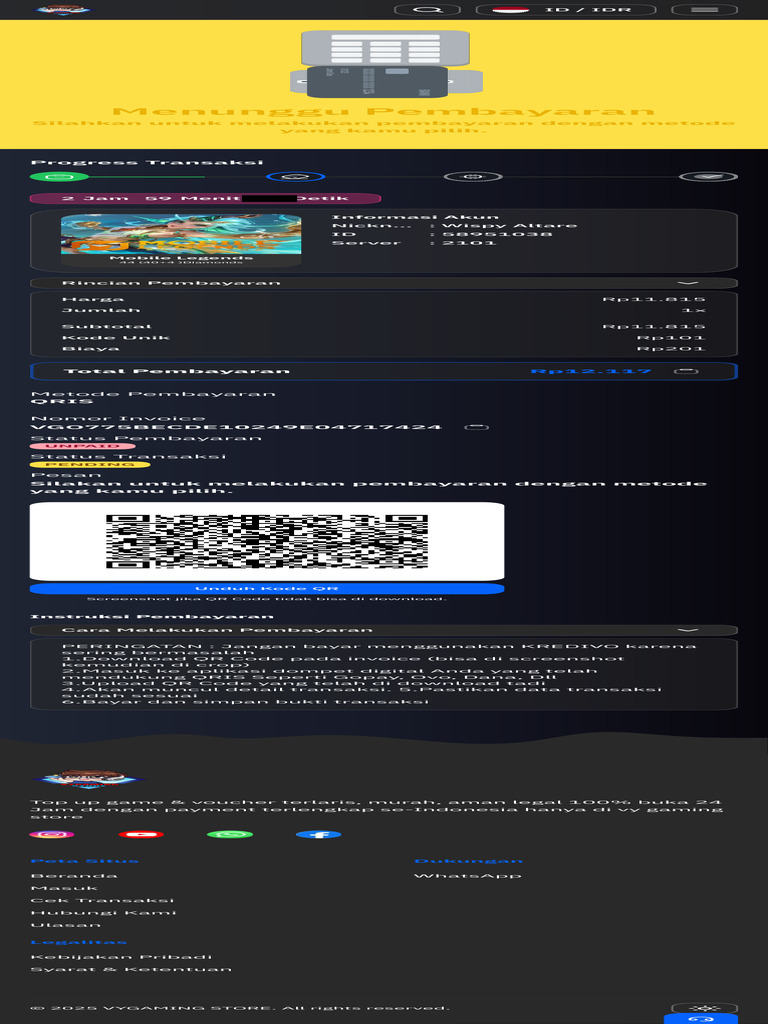Collapse Cara Melakukan Pembayaran instructions
Image resolution: width=768 pixels, height=1024 pixels.
(x=384, y=630)
